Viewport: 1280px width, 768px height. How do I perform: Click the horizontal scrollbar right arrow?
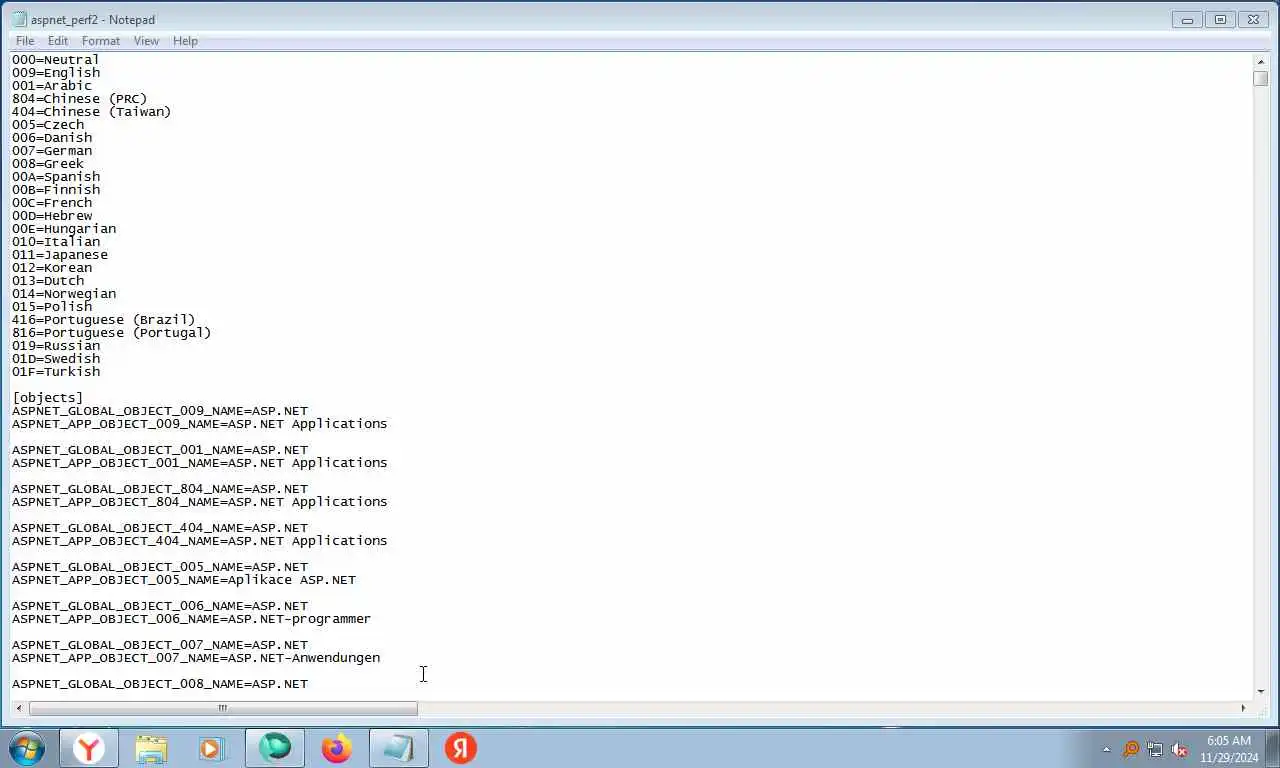pyautogui.click(x=1243, y=708)
